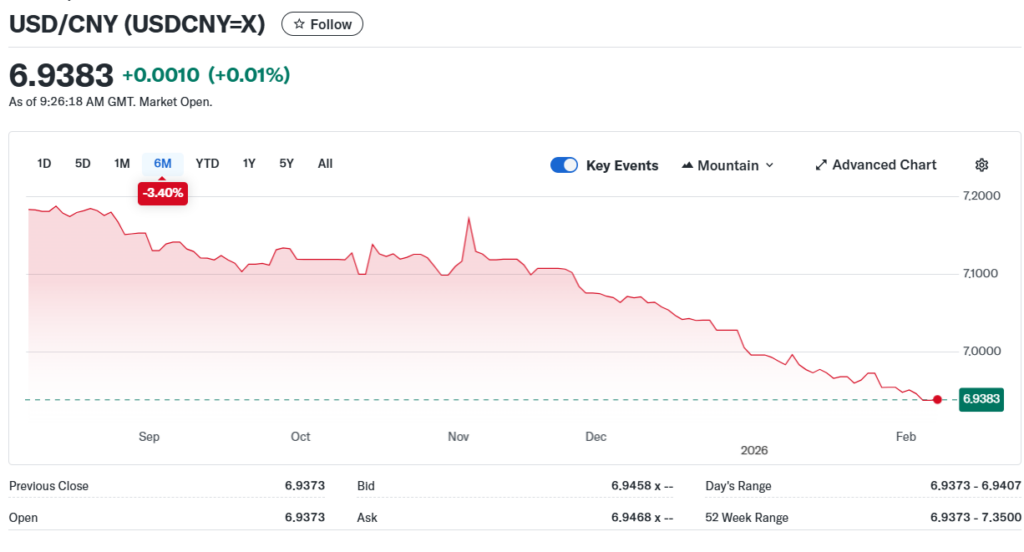The width and height of the screenshot is (1024, 552).
Task: Click the green 6.9383 price label on axis
Action: [x=981, y=399]
